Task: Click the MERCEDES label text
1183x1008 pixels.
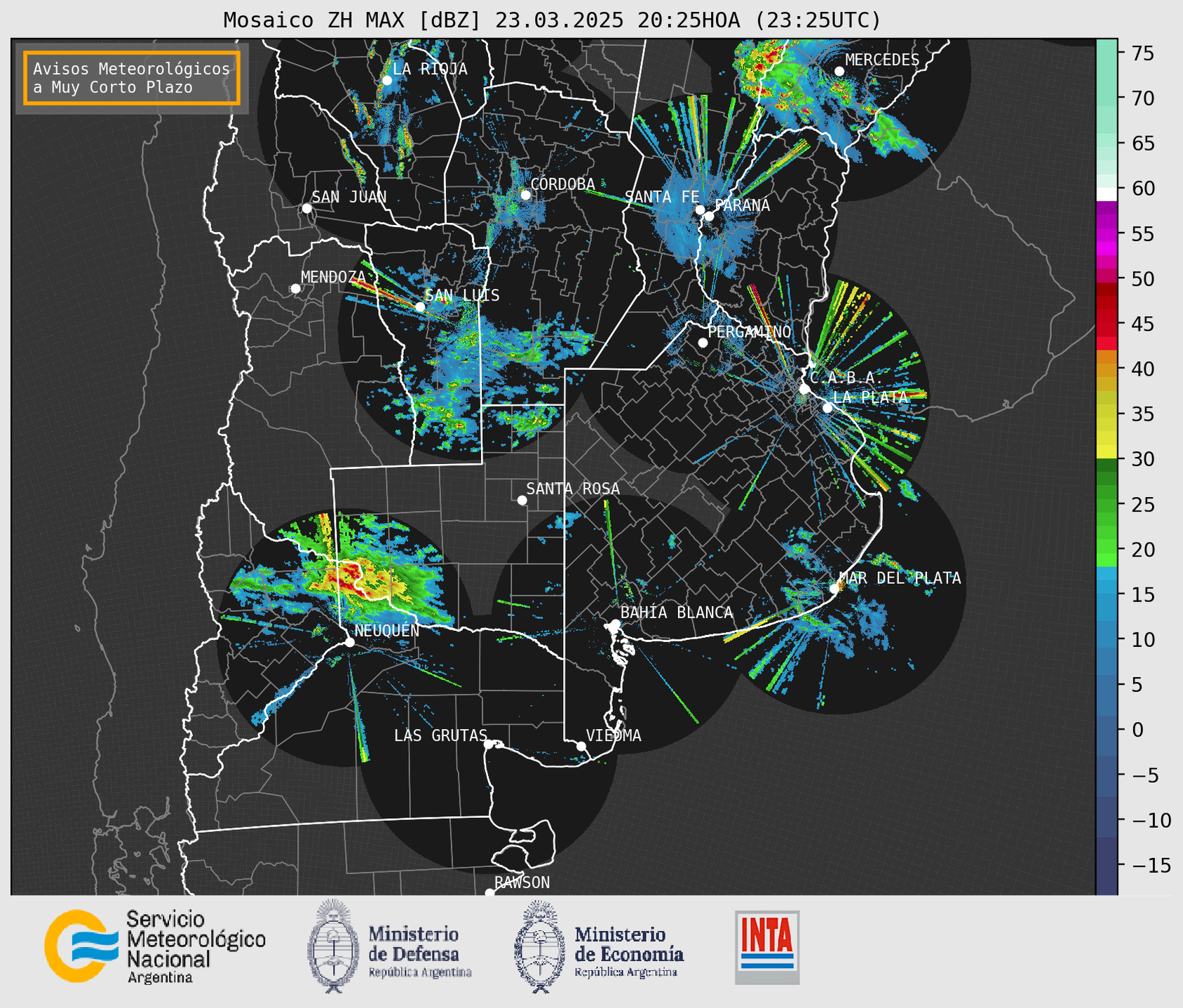Action: [x=882, y=60]
